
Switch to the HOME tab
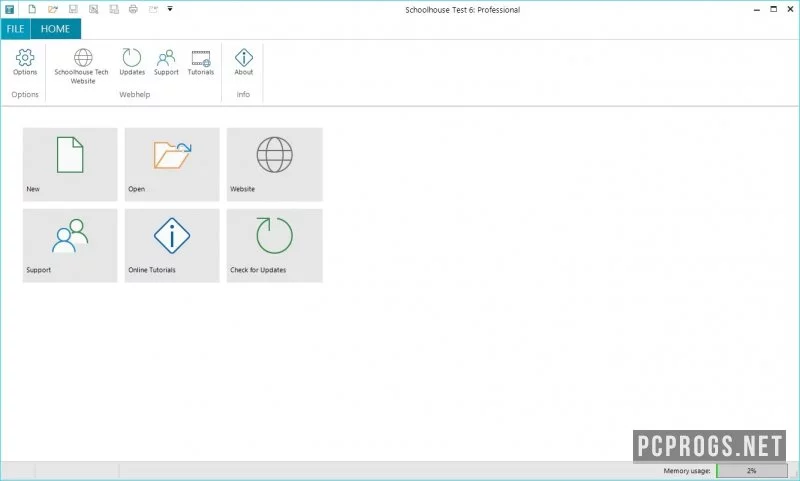pyautogui.click(x=55, y=29)
